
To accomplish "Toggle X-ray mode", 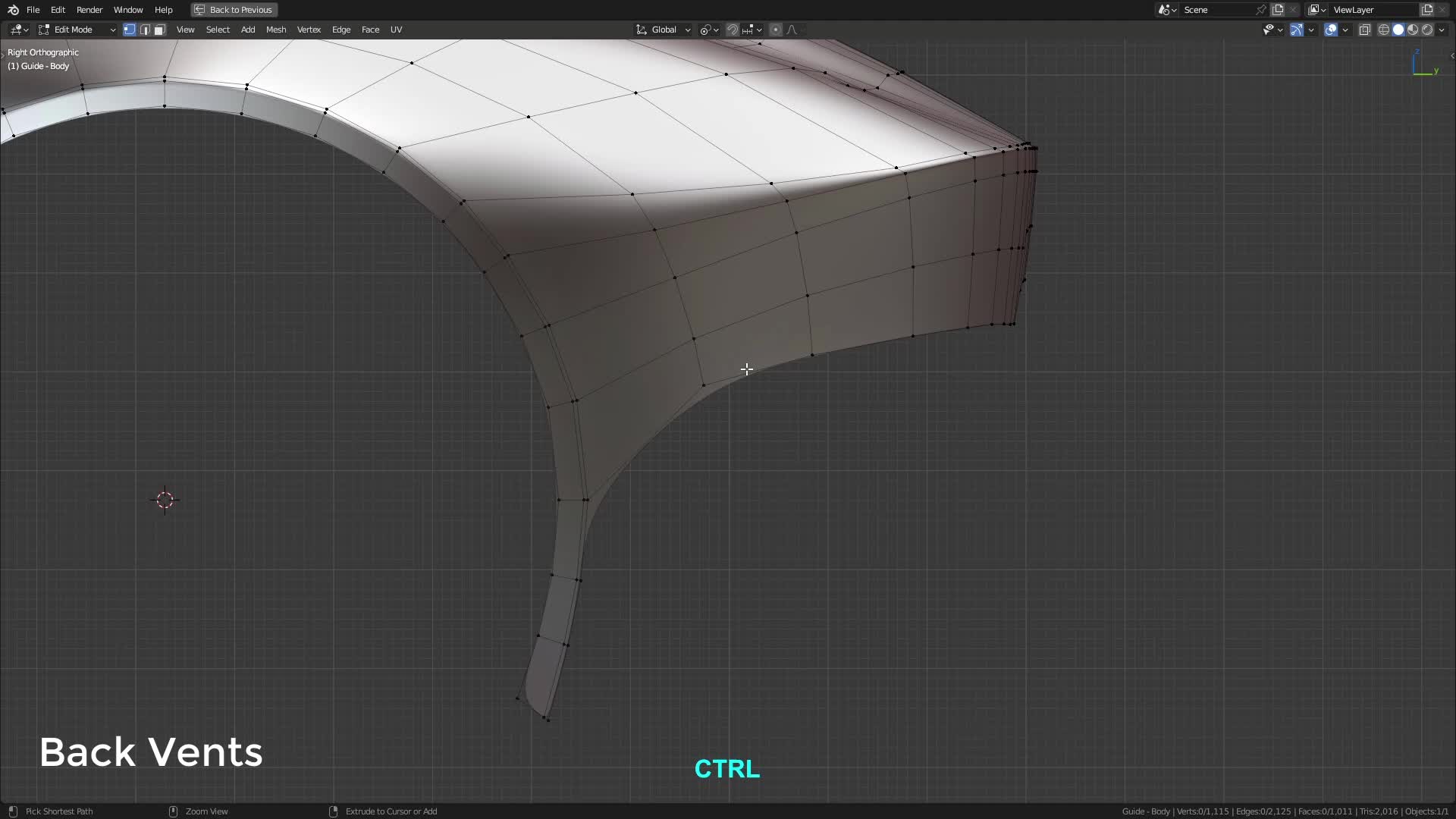I will tap(1365, 30).
